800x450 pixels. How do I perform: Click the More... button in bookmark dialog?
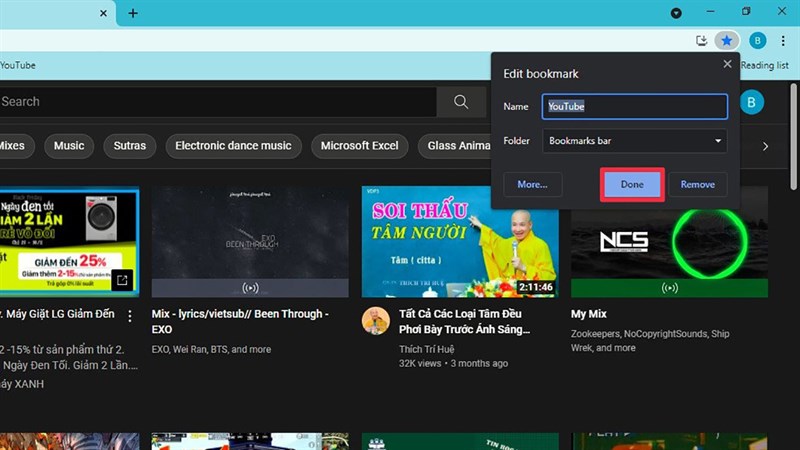pyautogui.click(x=532, y=185)
